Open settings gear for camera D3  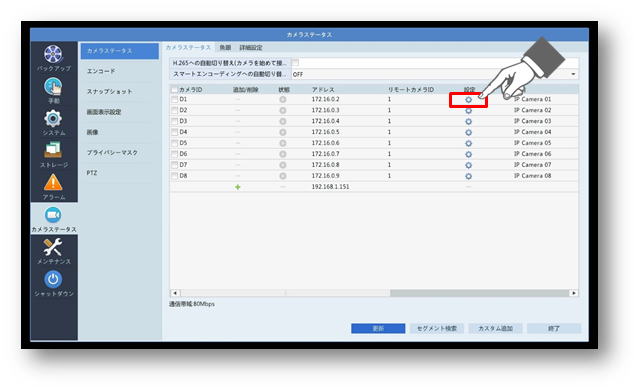(x=469, y=122)
